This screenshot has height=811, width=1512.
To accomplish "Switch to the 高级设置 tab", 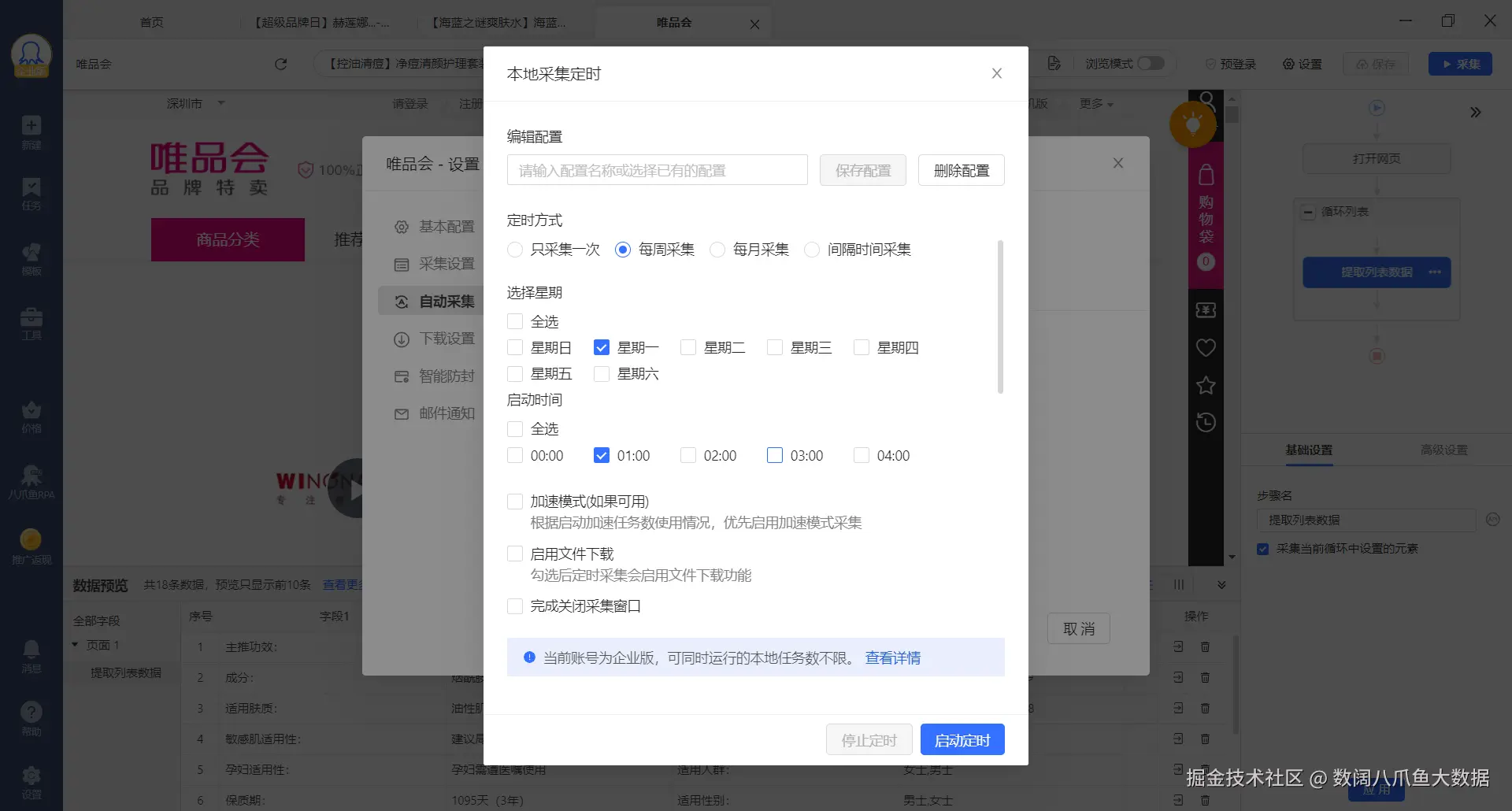I will pos(1444,450).
